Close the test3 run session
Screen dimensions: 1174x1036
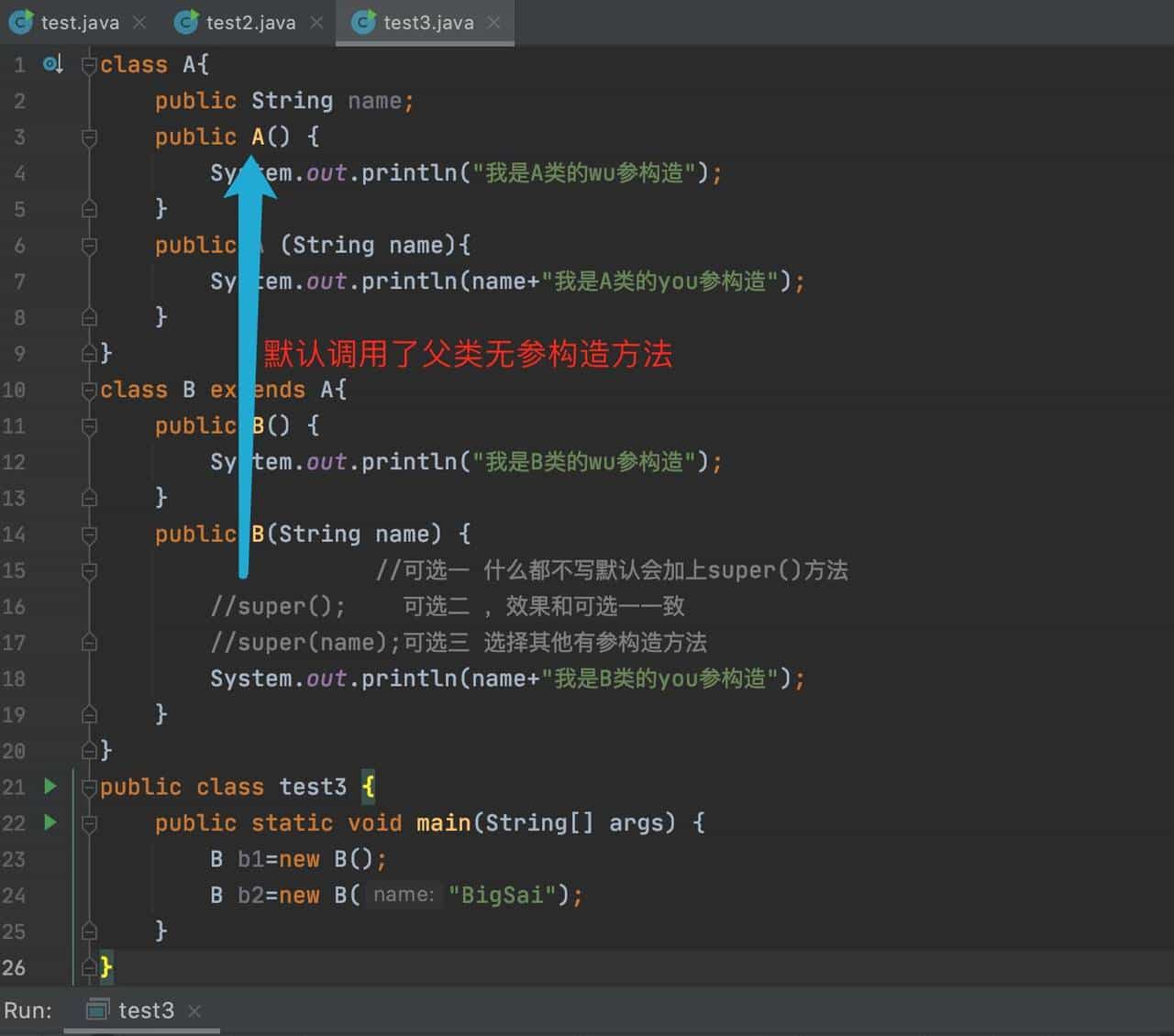(x=194, y=1009)
